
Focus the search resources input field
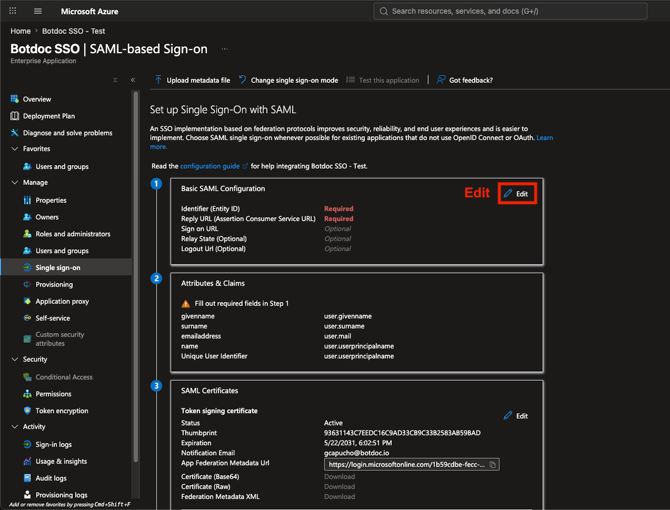(510, 11)
